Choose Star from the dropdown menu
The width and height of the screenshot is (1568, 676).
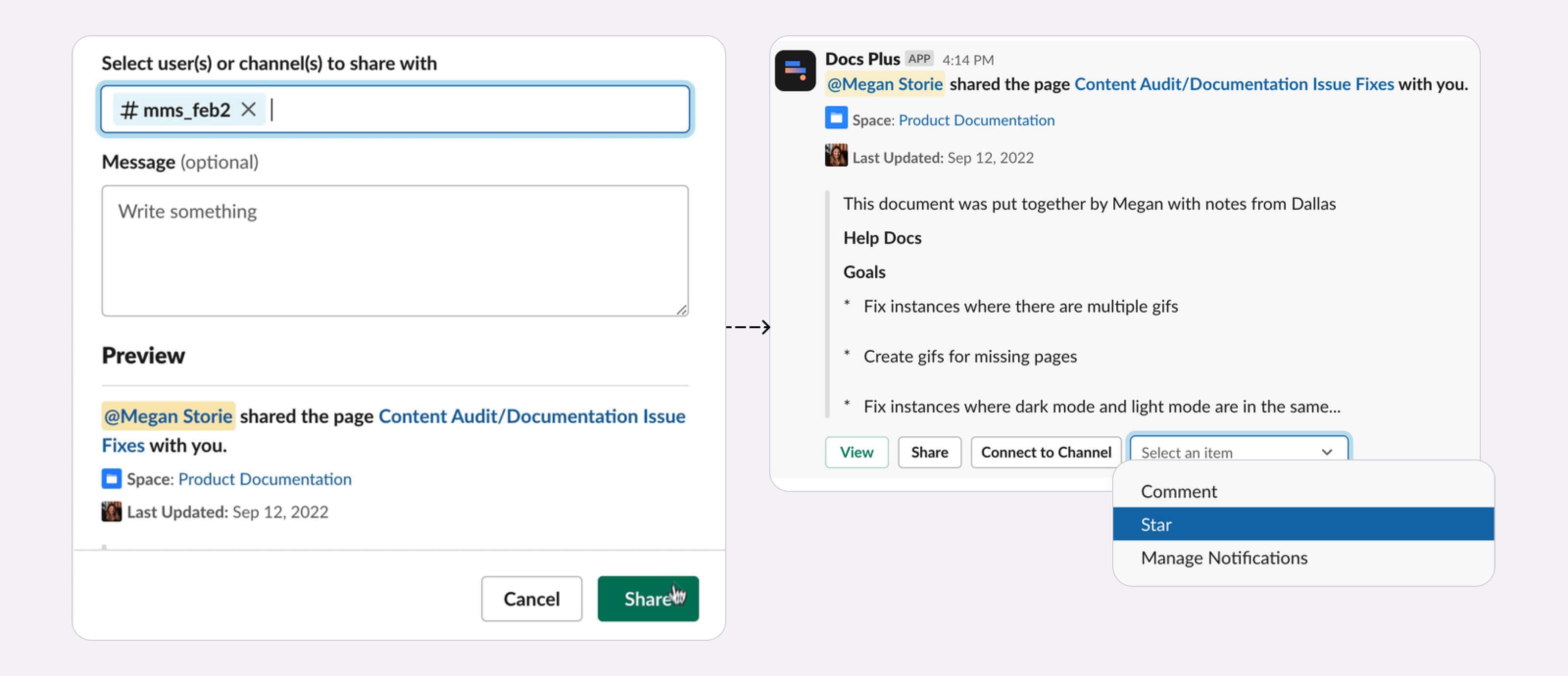pyautogui.click(x=1303, y=525)
